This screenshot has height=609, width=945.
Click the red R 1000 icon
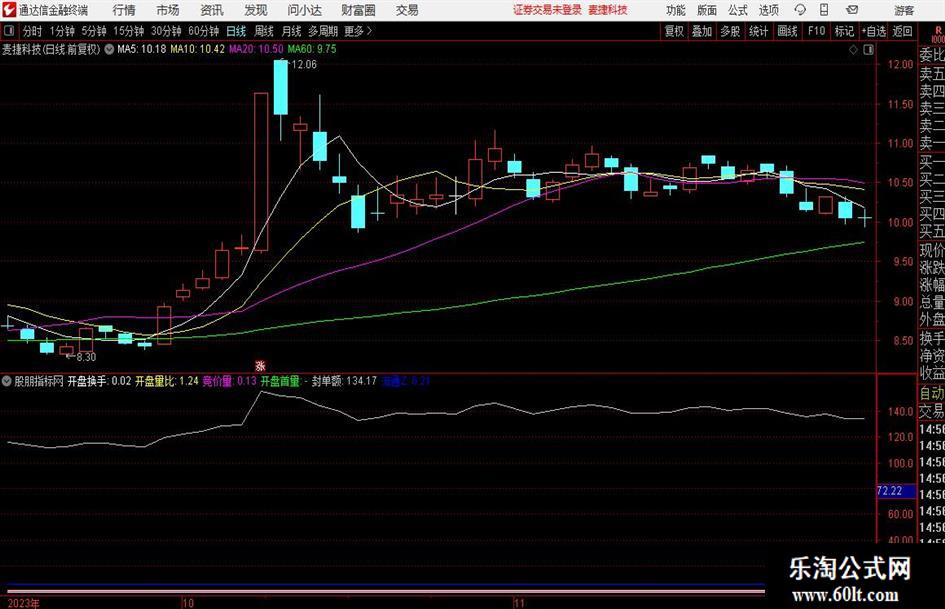coord(938,34)
